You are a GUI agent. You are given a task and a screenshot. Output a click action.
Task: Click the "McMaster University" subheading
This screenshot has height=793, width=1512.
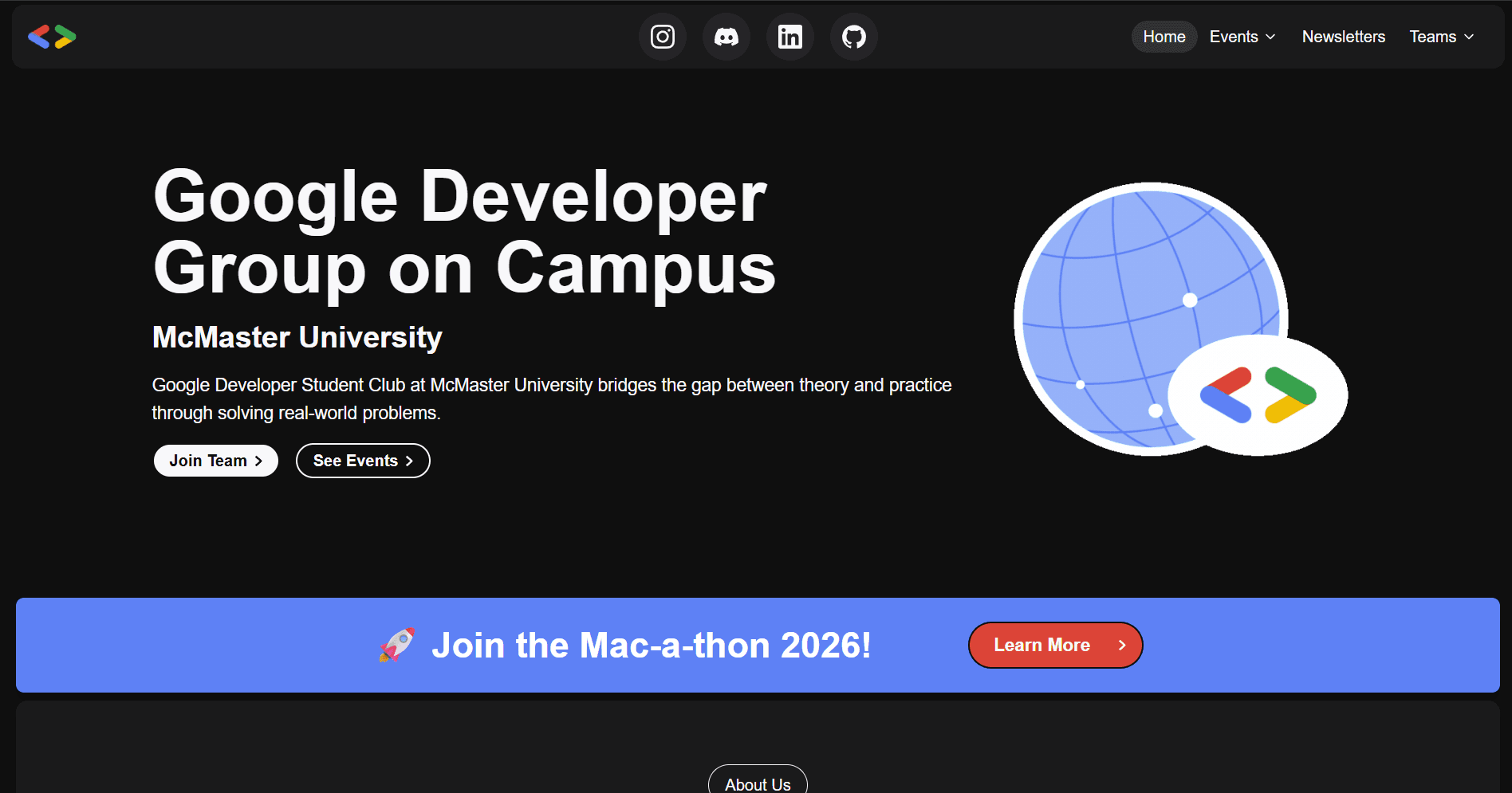(x=297, y=337)
